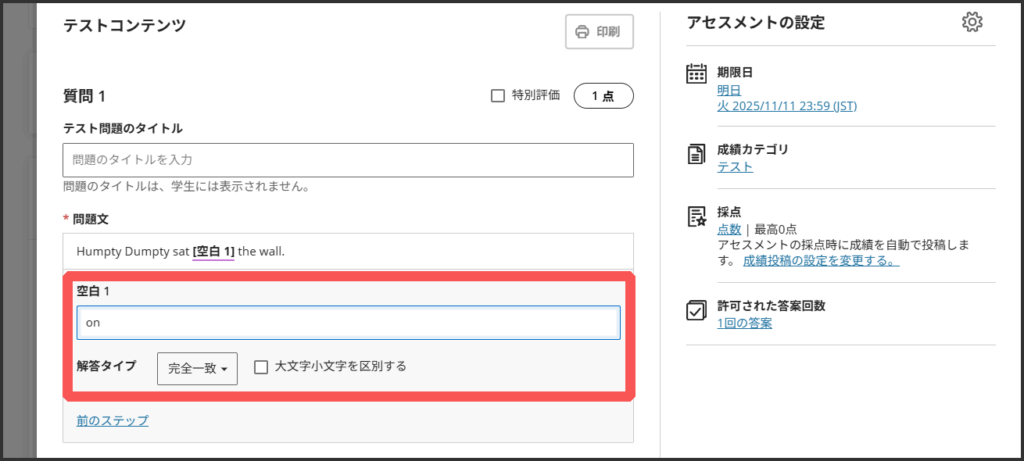Enable the 特別評価 checkbox
Screen dimensions: 1024x461
click(498, 96)
